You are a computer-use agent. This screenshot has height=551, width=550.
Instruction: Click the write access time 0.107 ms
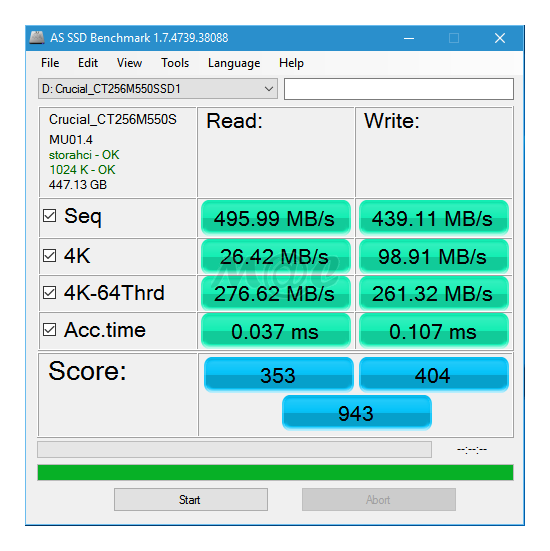[x=434, y=331]
